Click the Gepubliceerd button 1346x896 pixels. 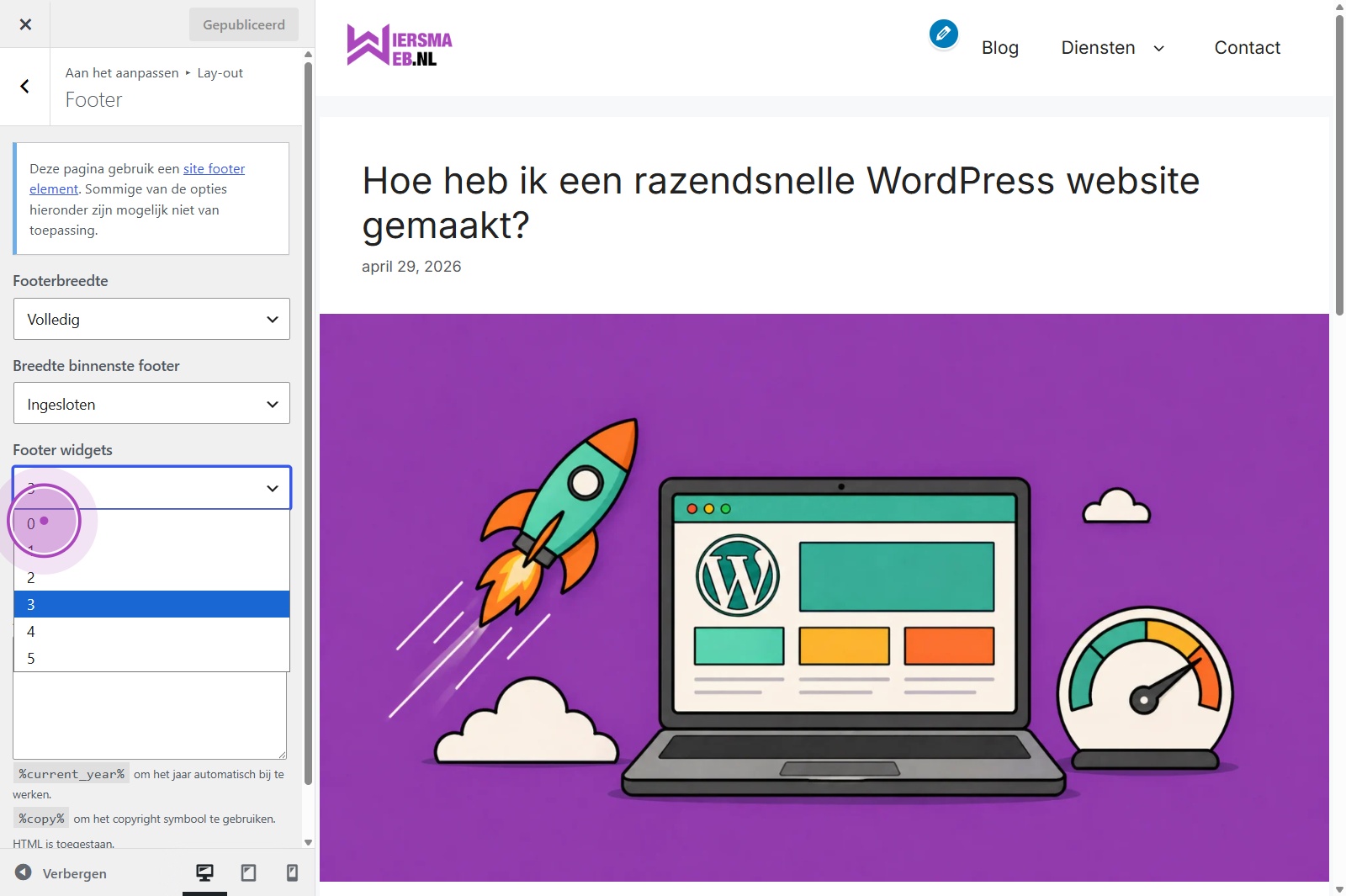tap(244, 24)
